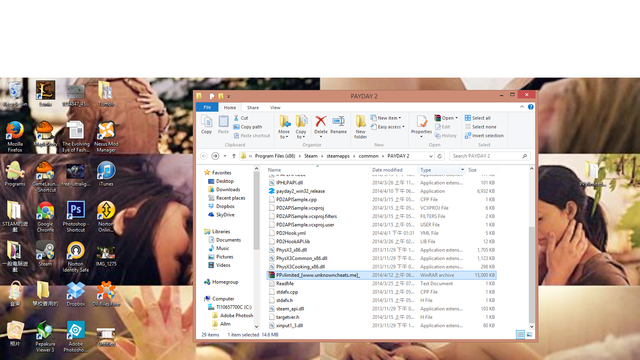640x360 pixels.
Task: Select Norton Identity Safe desktop icon
Action: [76, 257]
